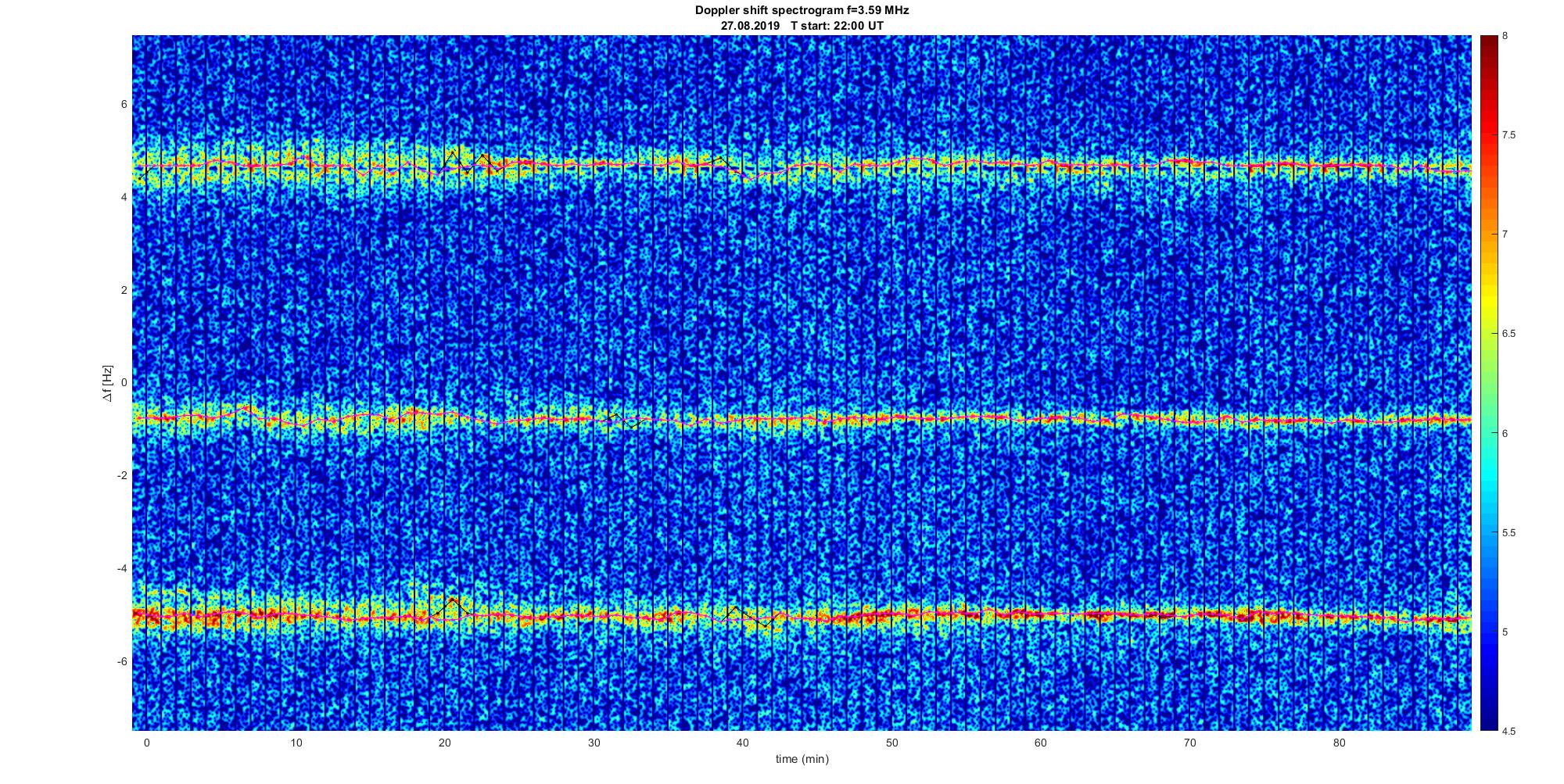1564x784 pixels.
Task: Click the plot title "Doppler shift spectrogram f=3.59 MHz"
Action: point(802,11)
